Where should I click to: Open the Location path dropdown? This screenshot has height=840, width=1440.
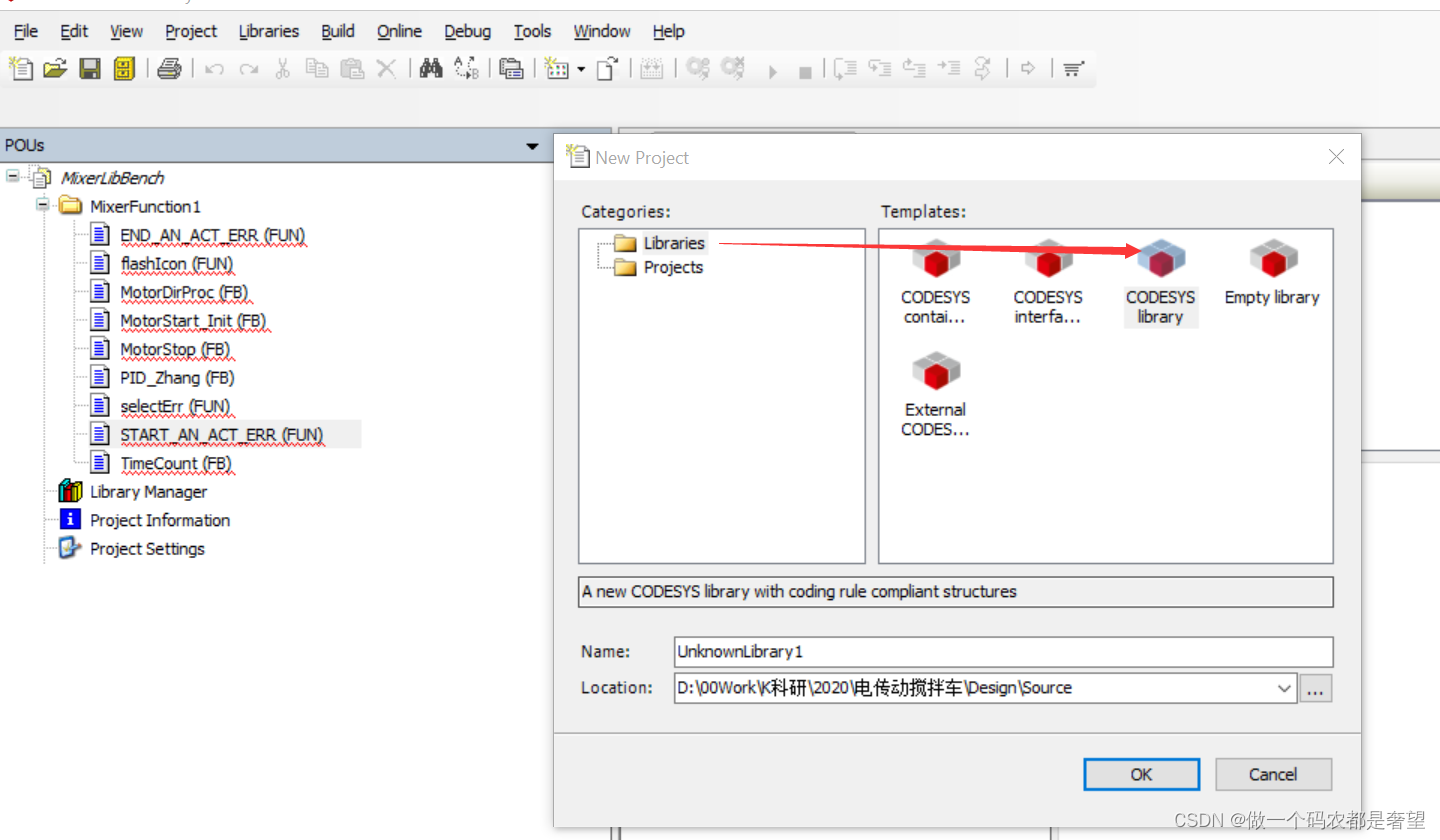click(x=1285, y=688)
